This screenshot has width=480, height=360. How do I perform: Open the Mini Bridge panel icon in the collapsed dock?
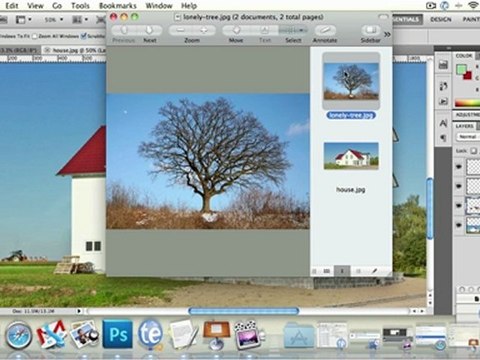443,64
